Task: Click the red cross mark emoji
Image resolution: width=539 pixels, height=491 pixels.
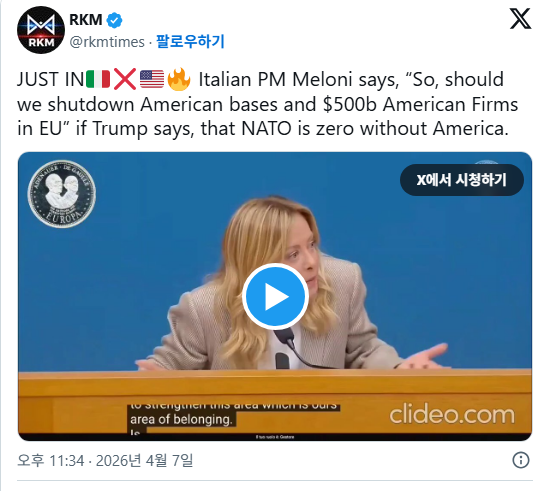Action: [x=125, y=79]
